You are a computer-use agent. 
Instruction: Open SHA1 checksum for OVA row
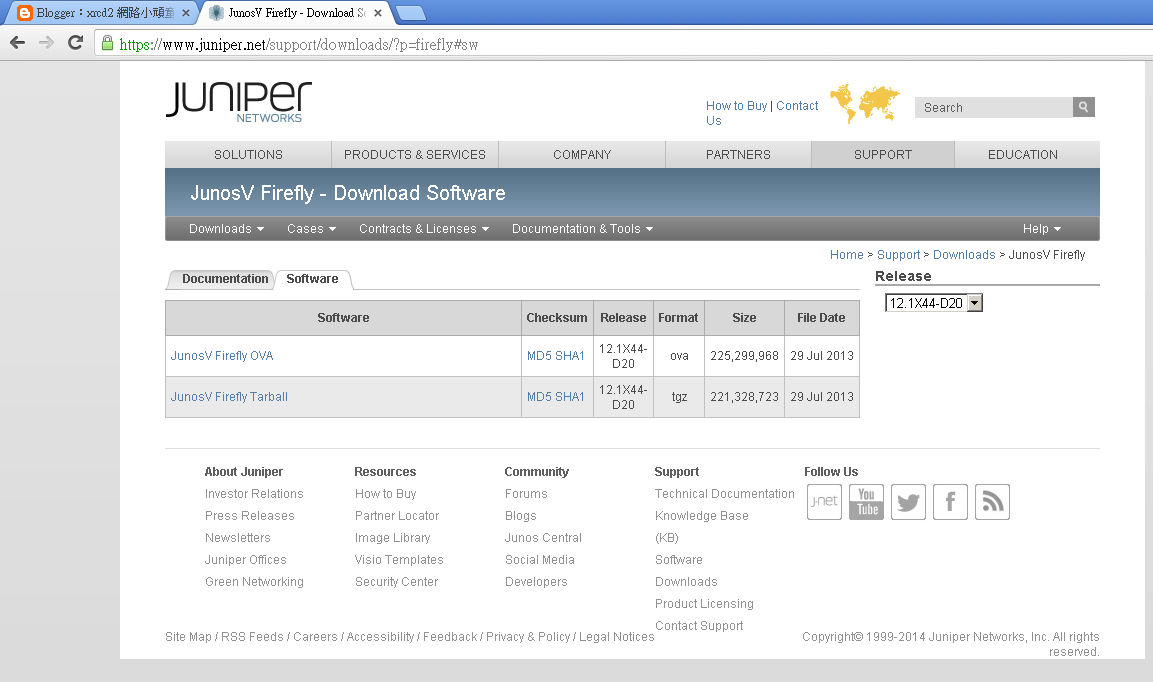pos(571,356)
